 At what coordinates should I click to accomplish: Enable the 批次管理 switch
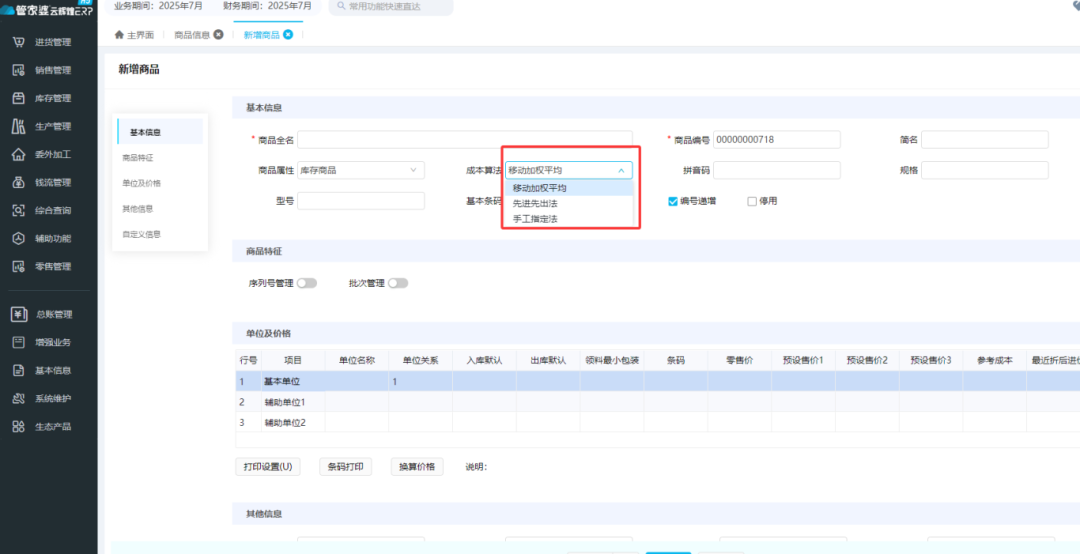pos(398,283)
